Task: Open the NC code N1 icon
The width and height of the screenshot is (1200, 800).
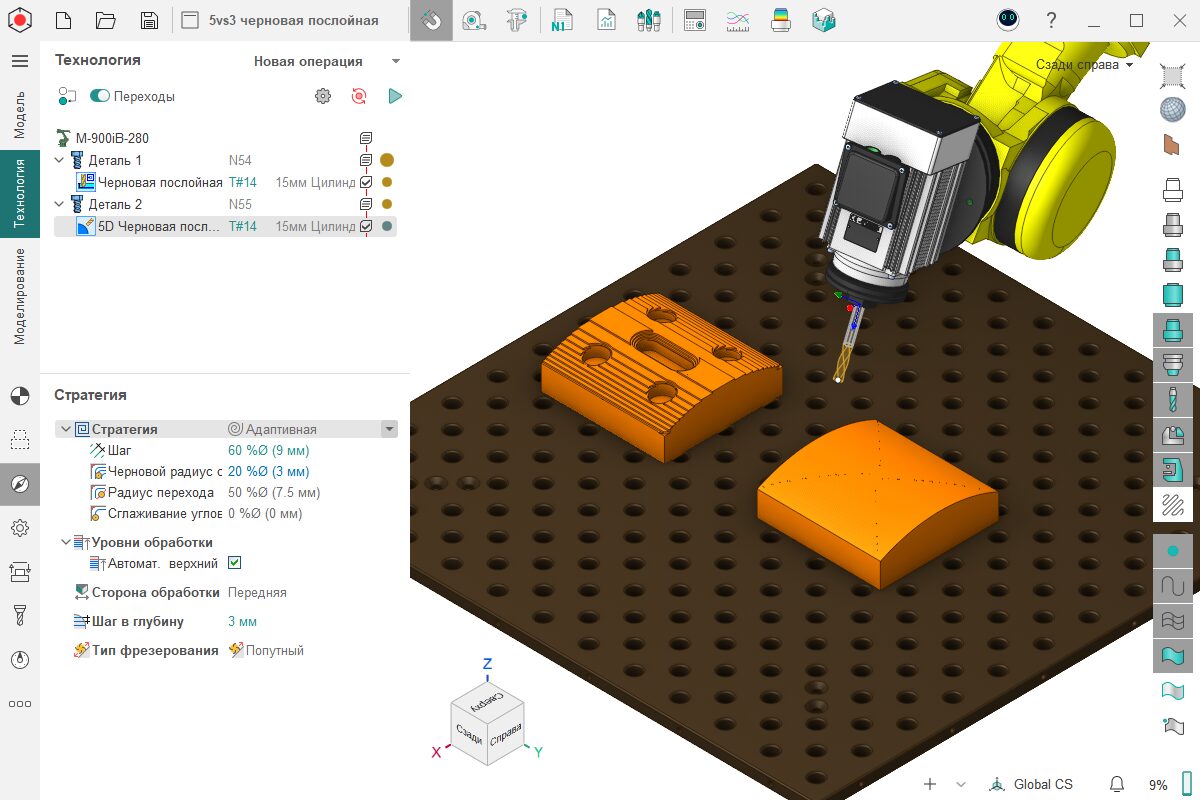Action: 560,20
